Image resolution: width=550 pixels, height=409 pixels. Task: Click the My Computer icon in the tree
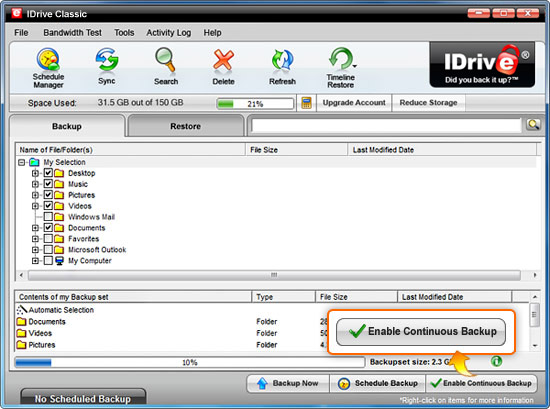tap(59, 261)
